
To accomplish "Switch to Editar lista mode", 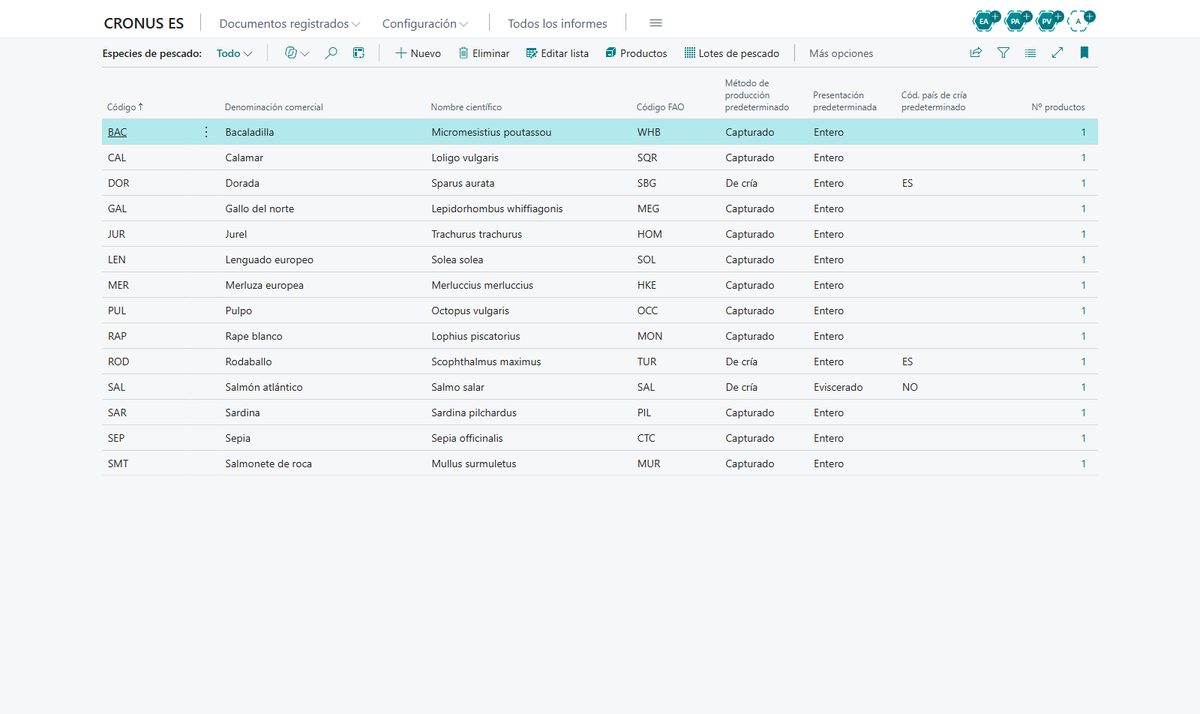I will coord(557,53).
